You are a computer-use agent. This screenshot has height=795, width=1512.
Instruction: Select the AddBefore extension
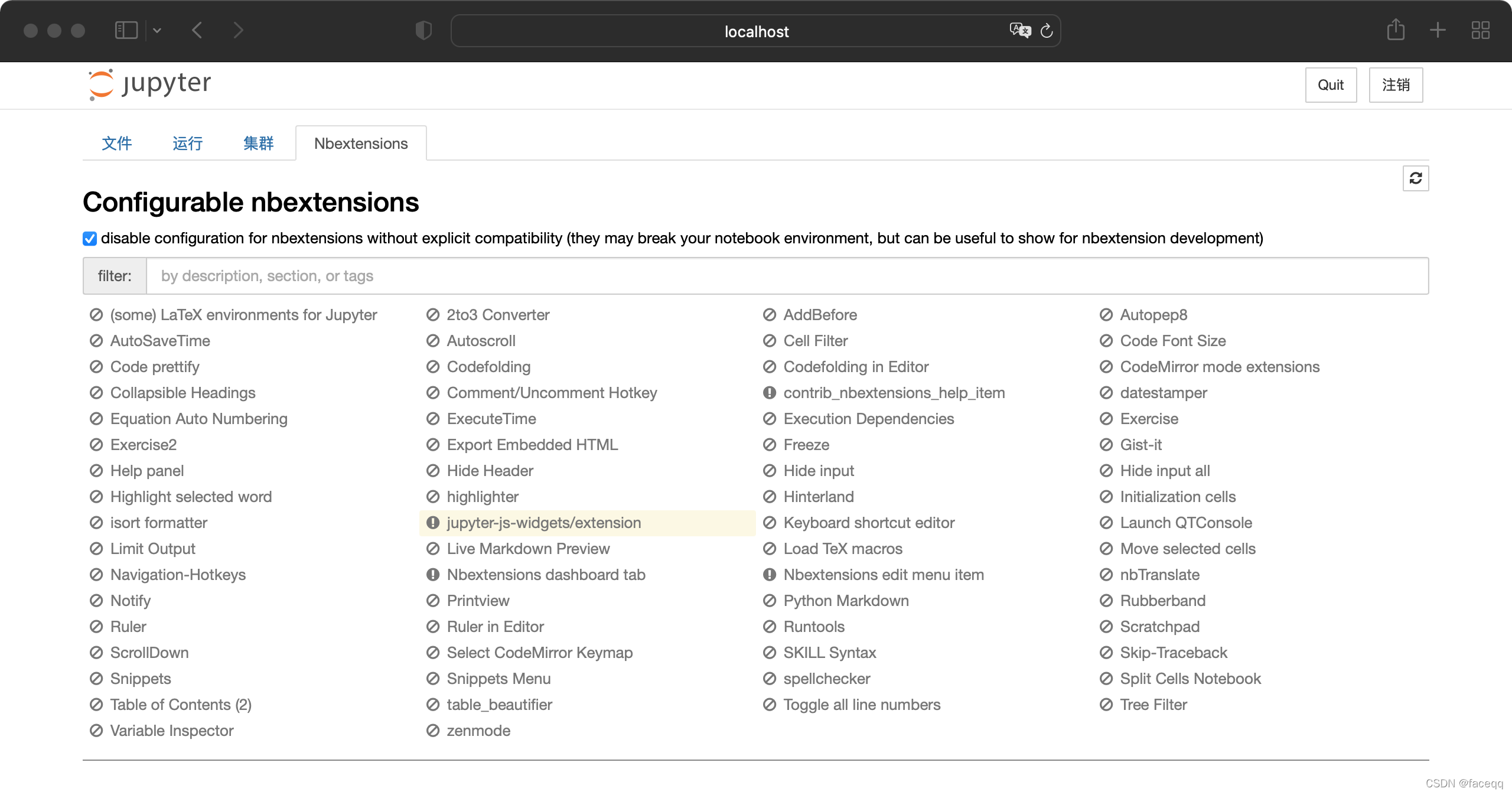pyautogui.click(x=820, y=315)
